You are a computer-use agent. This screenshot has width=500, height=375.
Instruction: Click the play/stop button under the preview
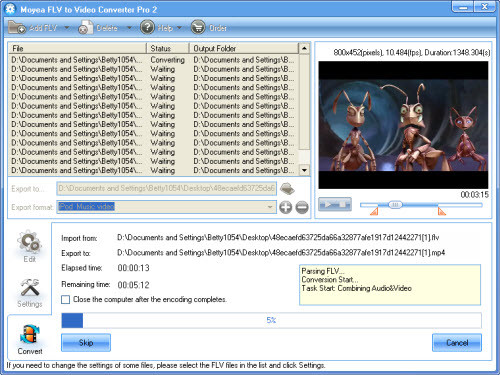click(335, 204)
